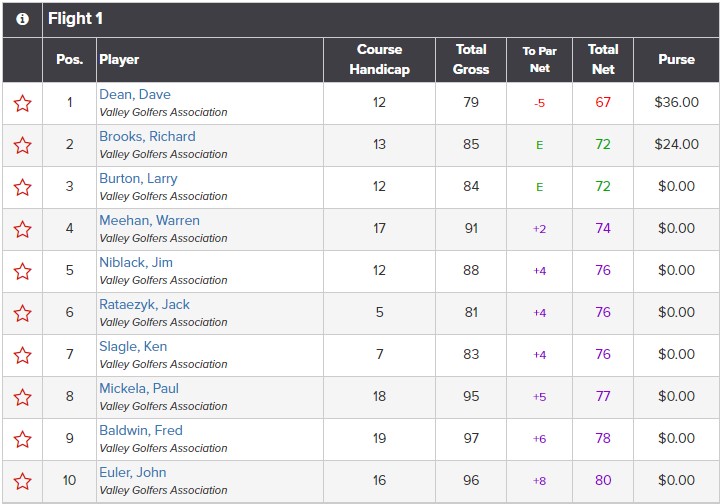Click Euler, John's total net 80
721x504 pixels.
tap(603, 480)
